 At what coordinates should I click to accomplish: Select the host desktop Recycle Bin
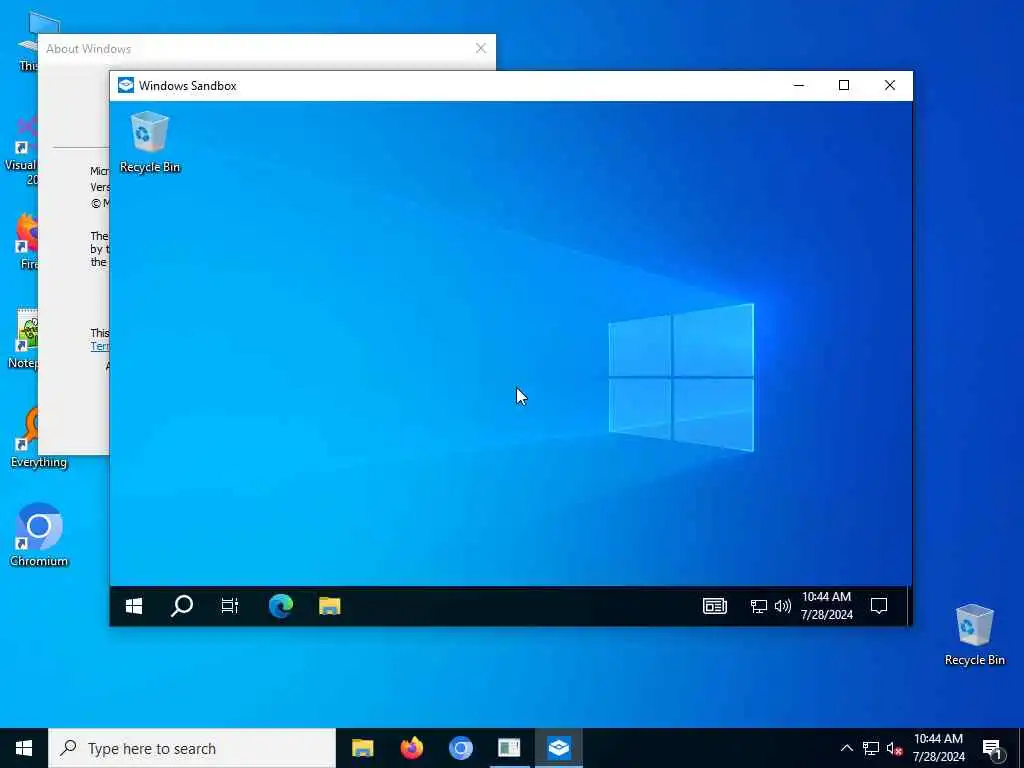[974, 635]
